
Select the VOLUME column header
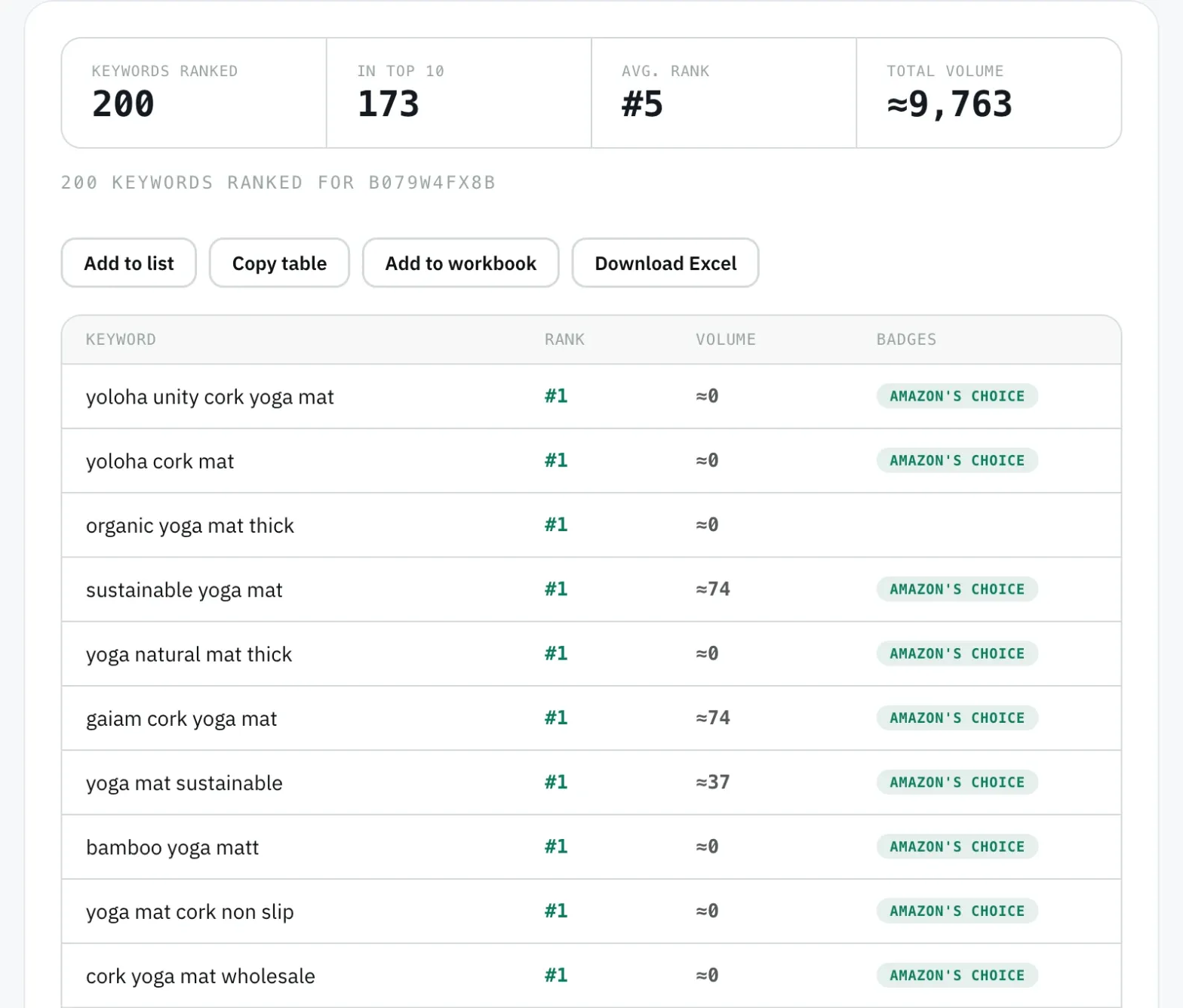click(x=725, y=340)
